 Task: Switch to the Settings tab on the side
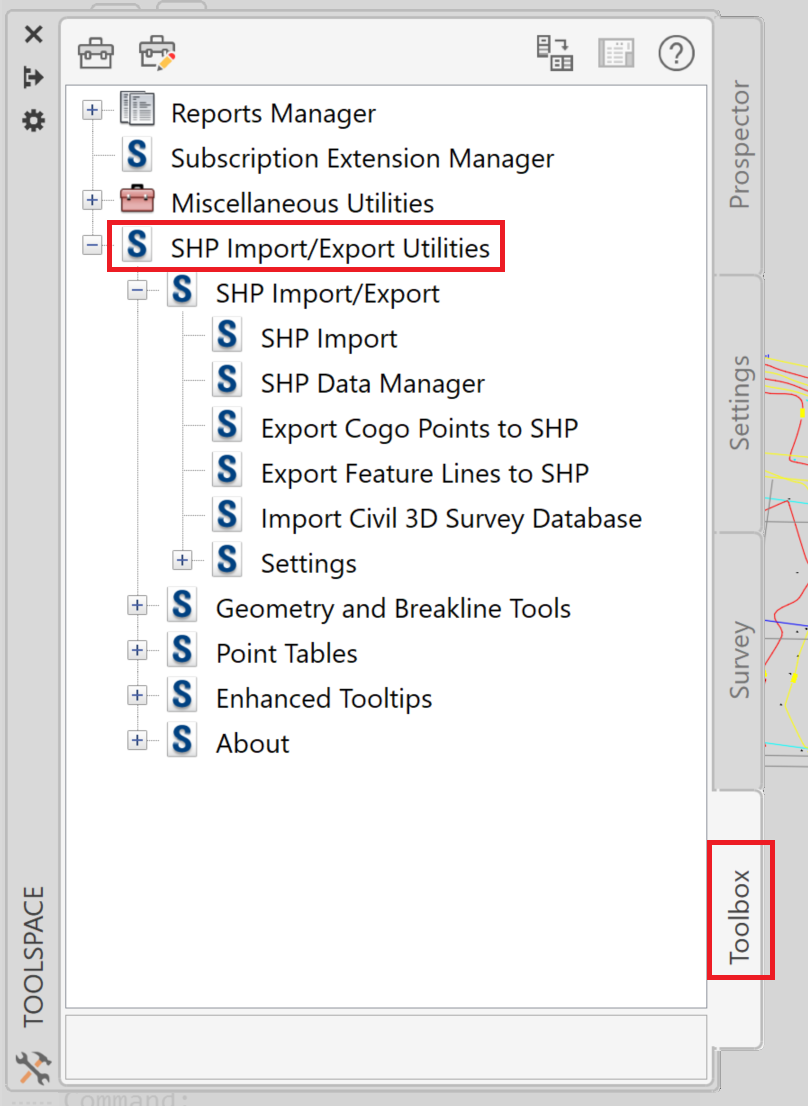coord(739,403)
